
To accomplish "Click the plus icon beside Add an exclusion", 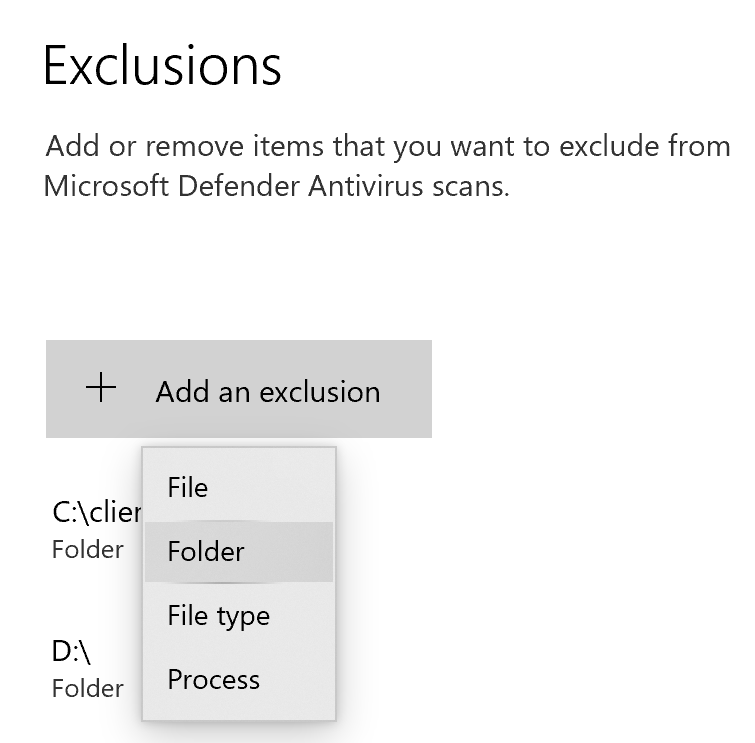I will coord(101,389).
